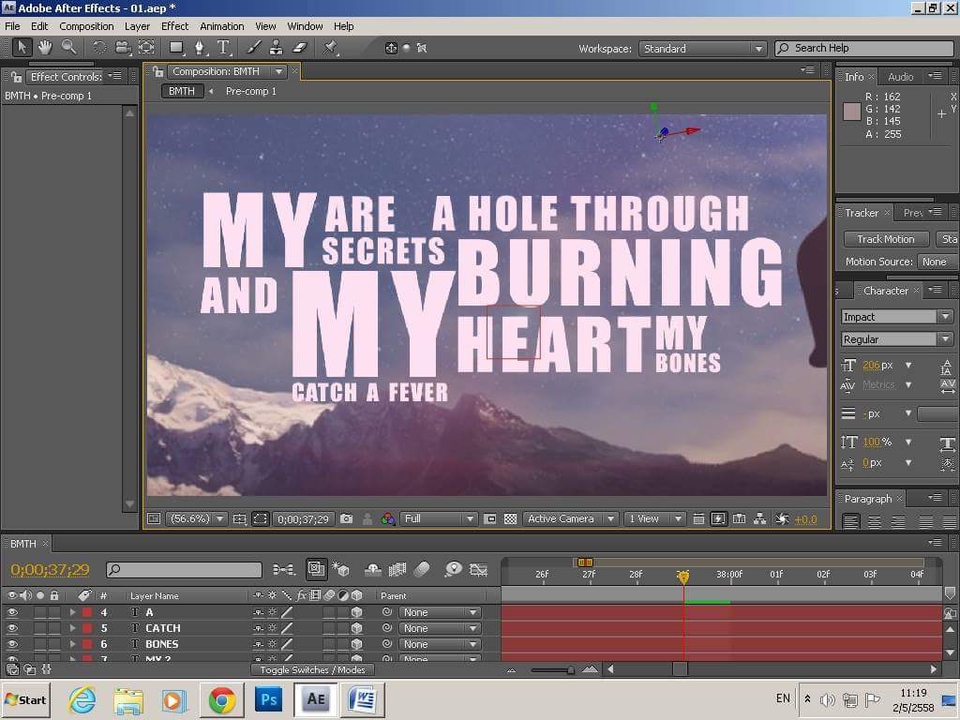Click the snapshot camera icon

click(x=346, y=519)
